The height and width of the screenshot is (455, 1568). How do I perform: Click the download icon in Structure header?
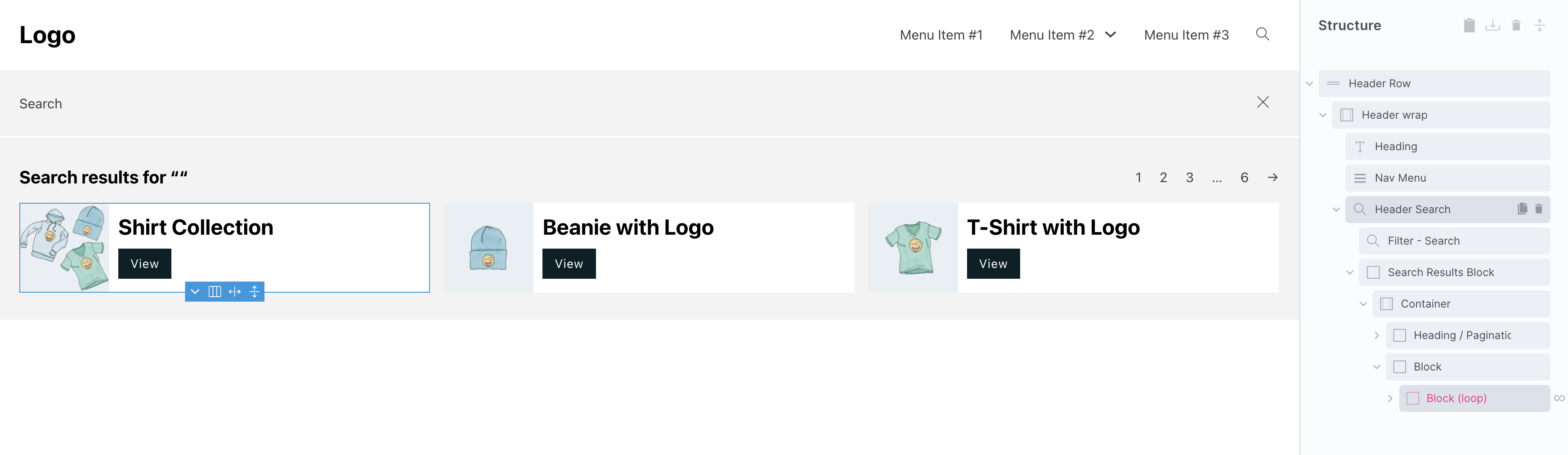[1492, 26]
